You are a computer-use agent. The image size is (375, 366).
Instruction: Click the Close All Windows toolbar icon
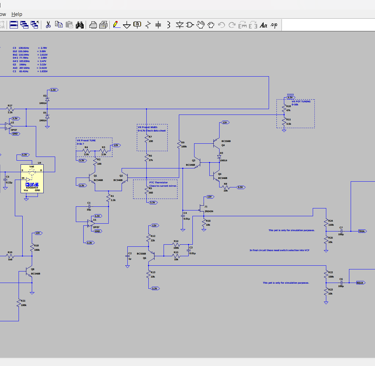click(x=35, y=25)
